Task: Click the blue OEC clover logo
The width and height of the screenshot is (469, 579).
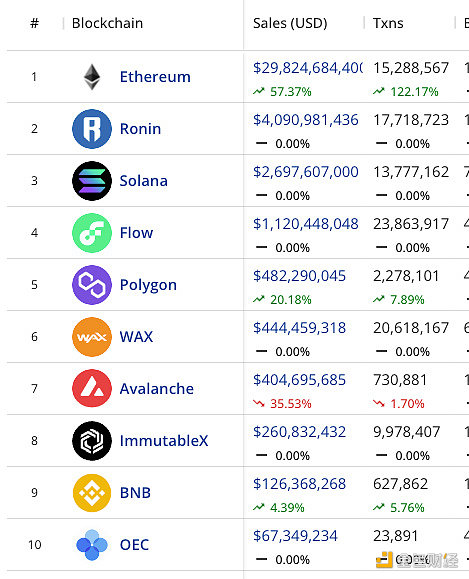Action: (92, 545)
